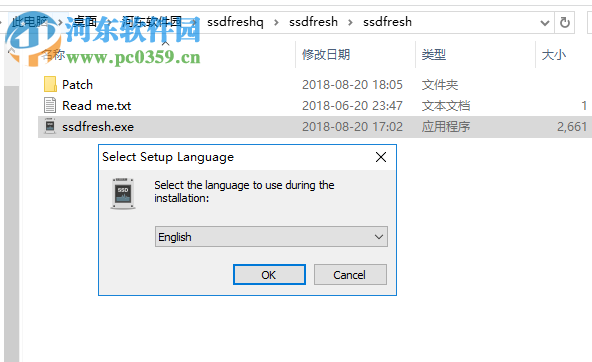592x362 pixels.
Task: Click the 2018-08-20 18:05 date cell
Action: click(x=352, y=85)
